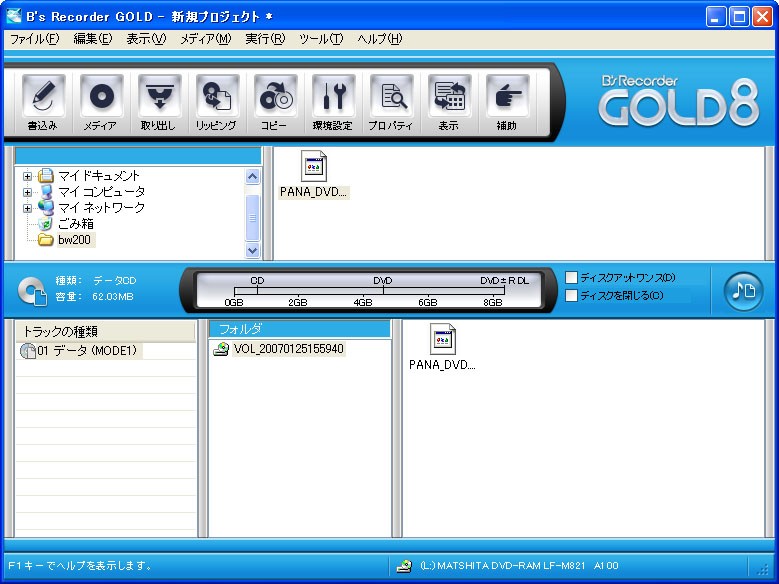
Task: Open the 補助 (Assist) pointing-hand icon
Action: [x=507, y=99]
